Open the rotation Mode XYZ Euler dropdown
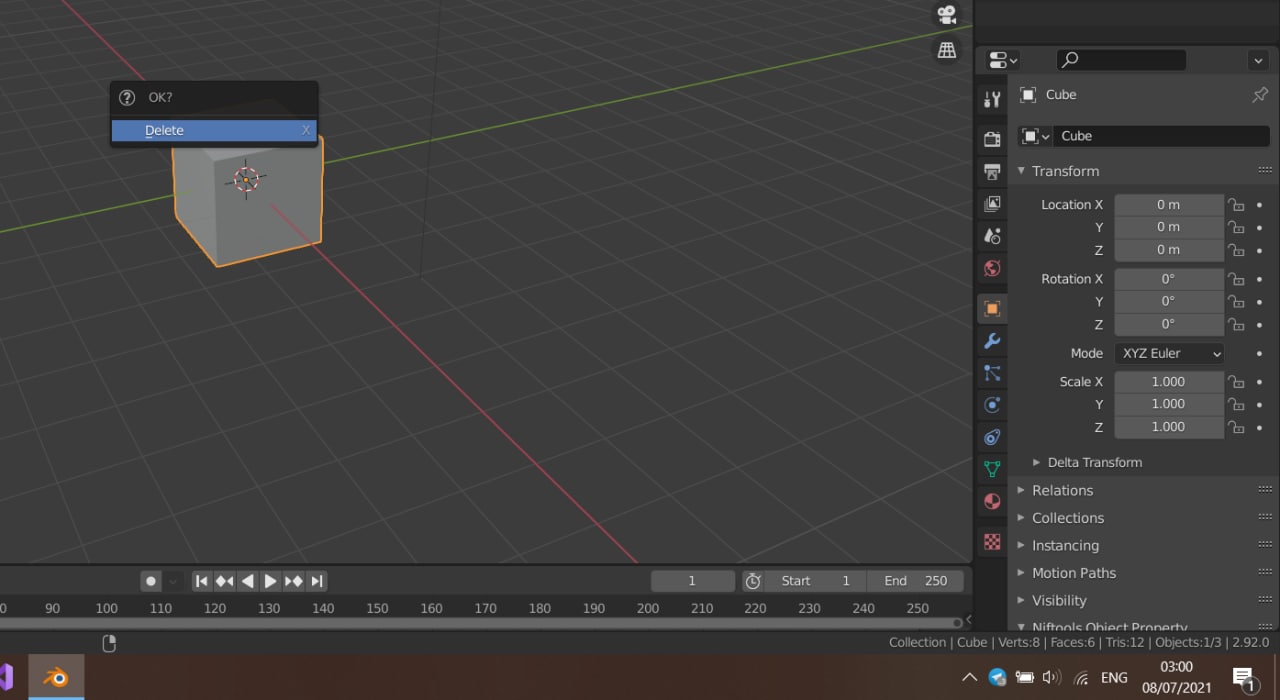Viewport: 1280px width, 700px height. (x=1169, y=353)
